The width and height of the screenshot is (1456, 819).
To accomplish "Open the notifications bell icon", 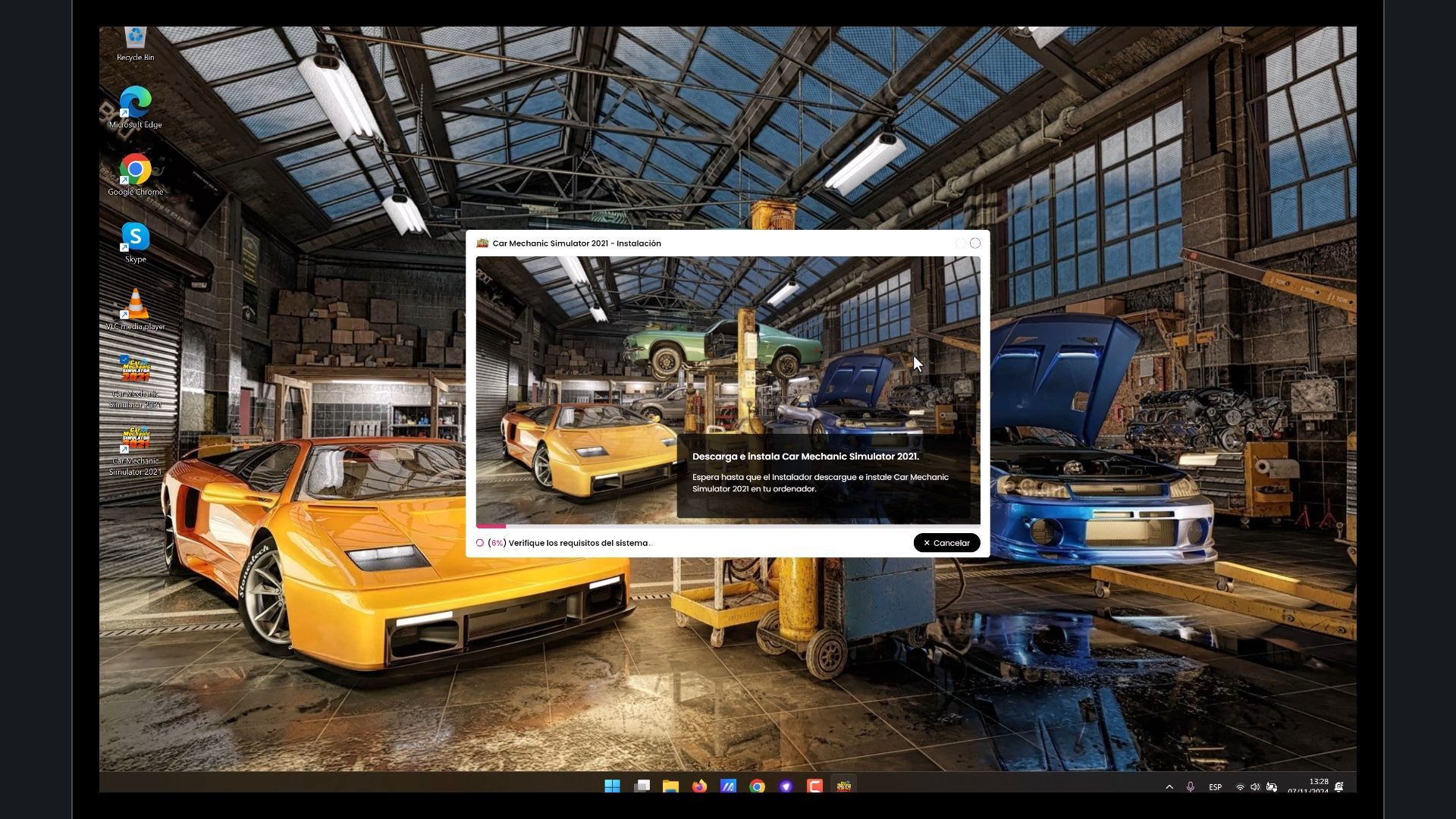I will click(x=1339, y=787).
